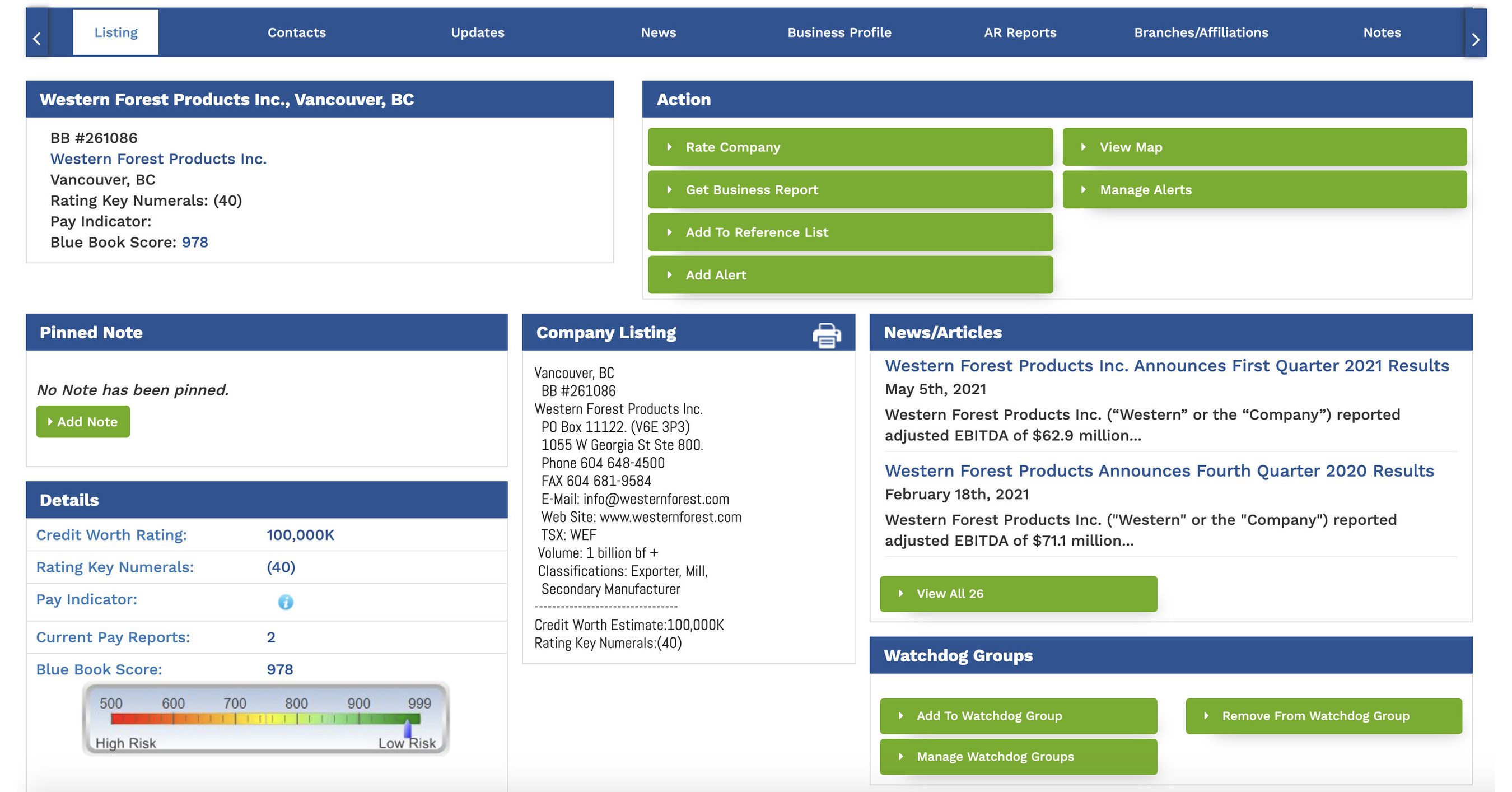The height and width of the screenshot is (792, 1512).
Task: Switch to the Contacts tab
Action: point(296,32)
